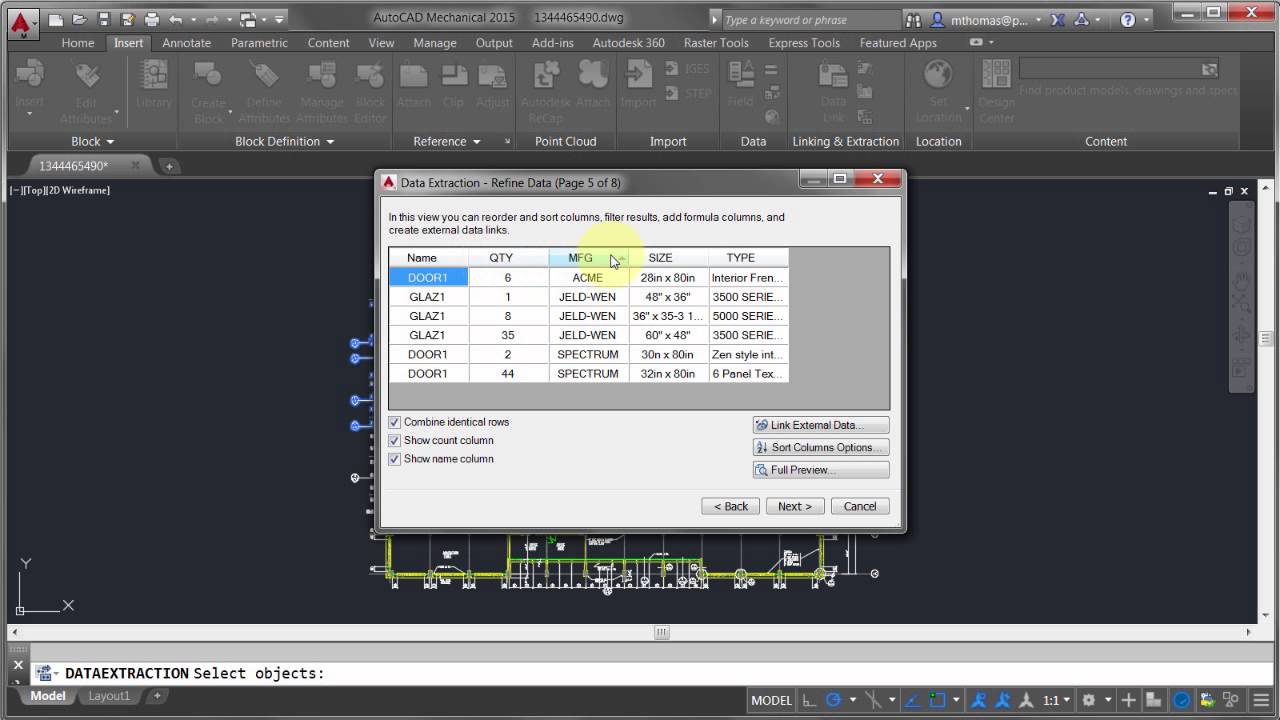Expand the Reference panel dropdown
This screenshot has width=1280, height=720.
[447, 141]
